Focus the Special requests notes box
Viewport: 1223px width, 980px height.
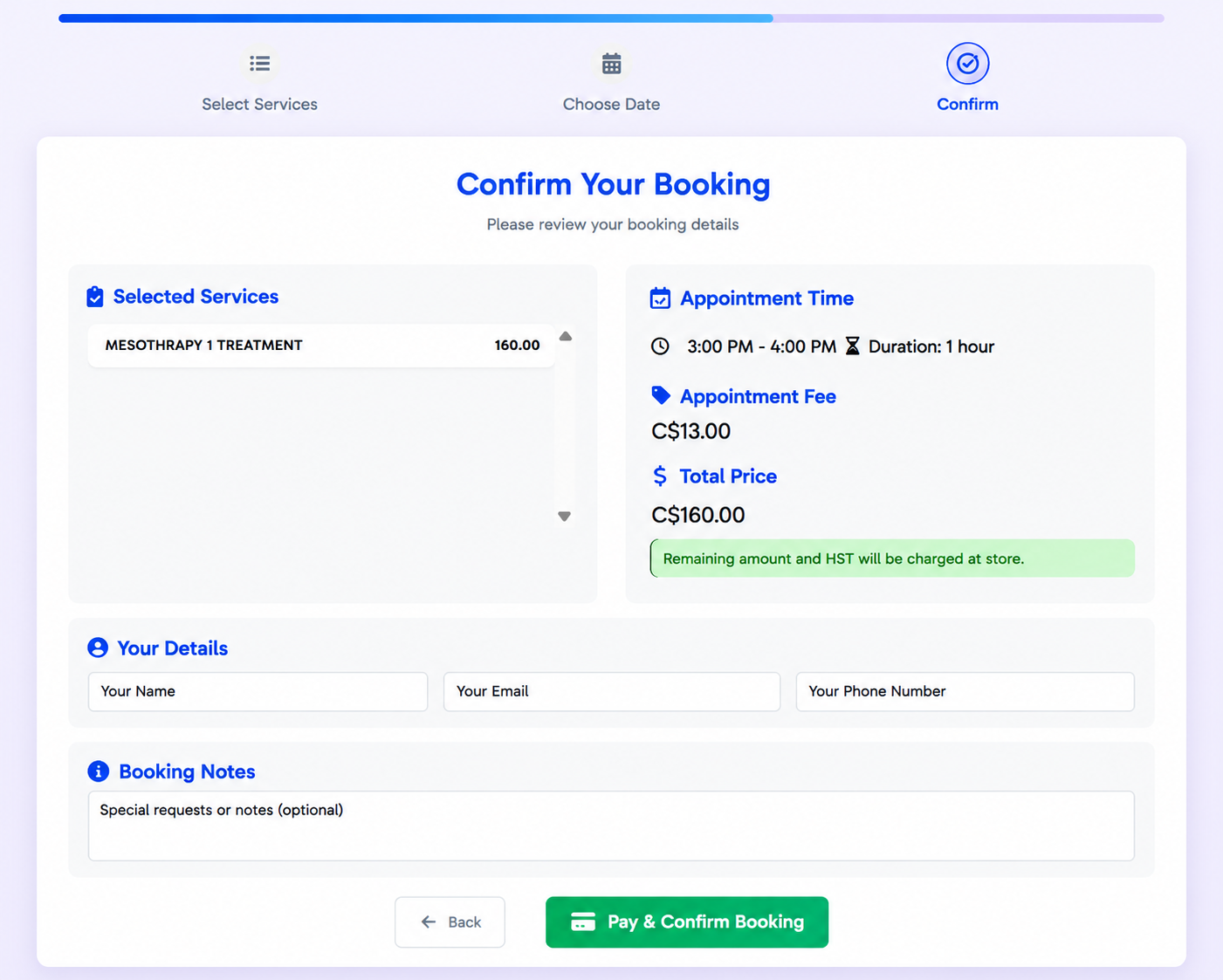611,826
